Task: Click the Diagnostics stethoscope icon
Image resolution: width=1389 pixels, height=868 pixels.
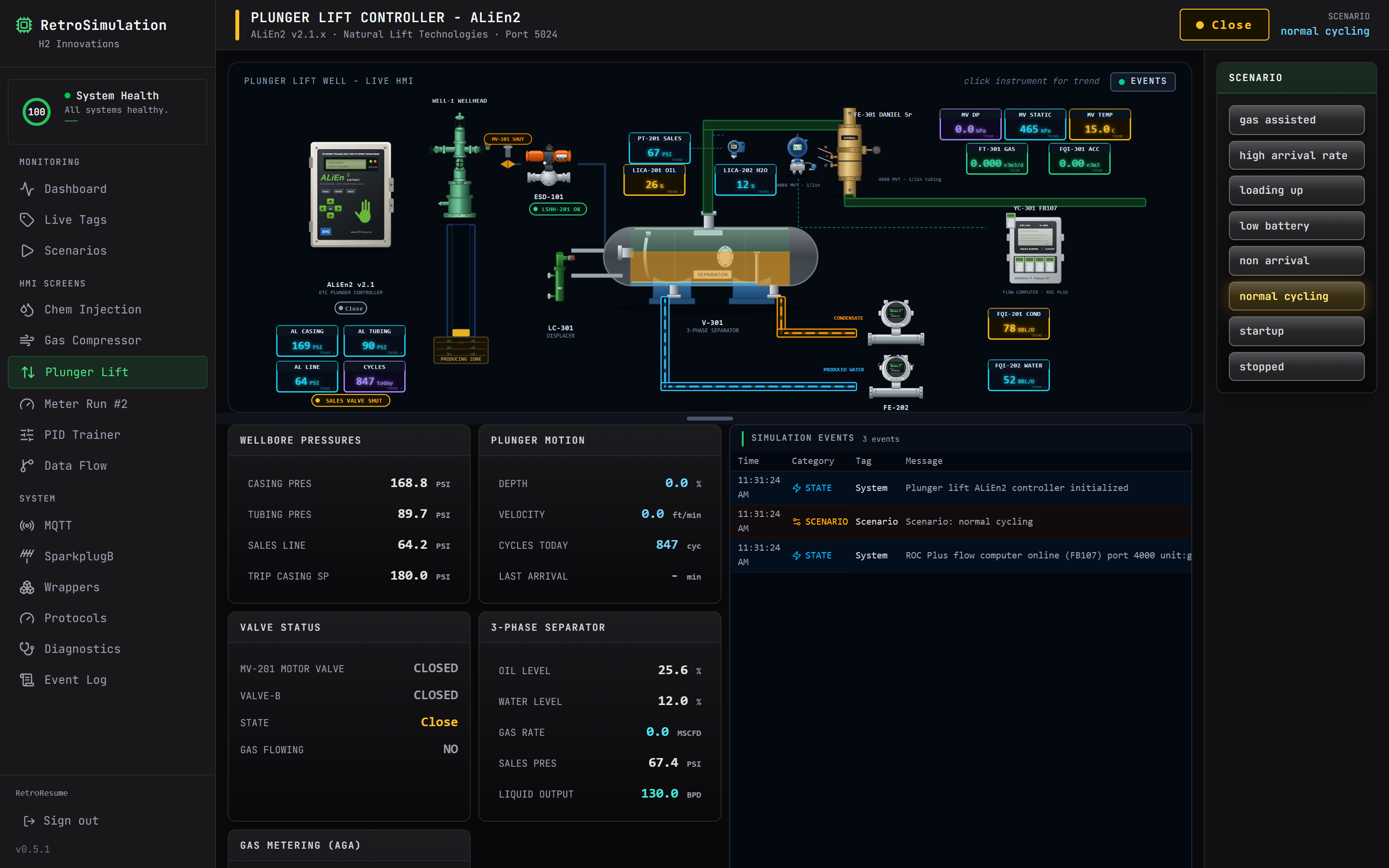Action: pyautogui.click(x=27, y=649)
